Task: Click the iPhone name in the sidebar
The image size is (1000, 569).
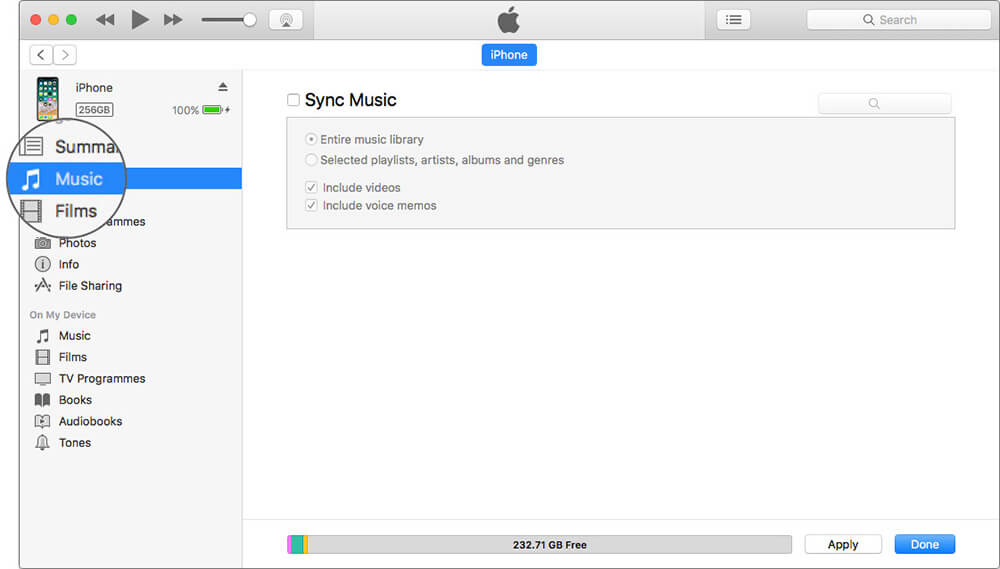Action: click(x=94, y=87)
